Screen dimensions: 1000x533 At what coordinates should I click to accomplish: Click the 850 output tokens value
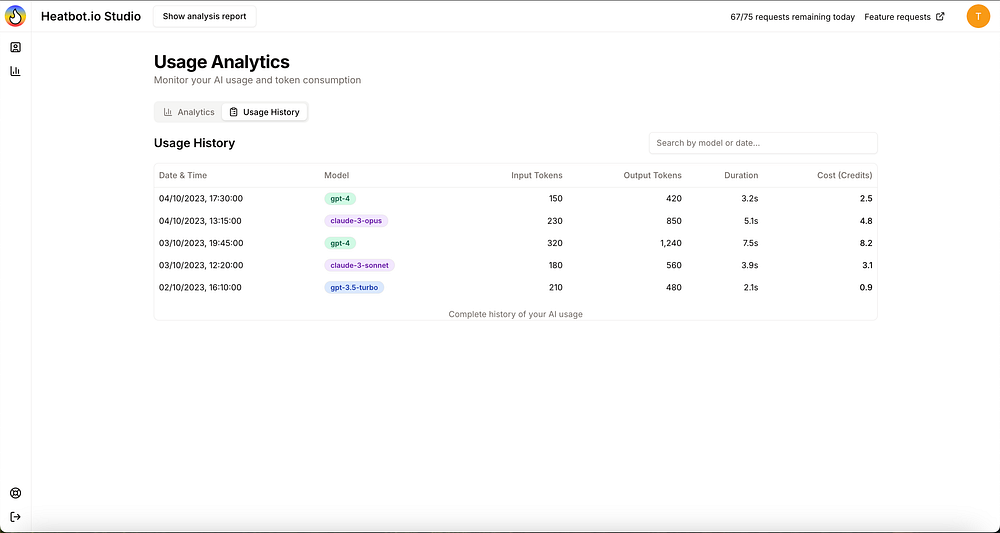pos(674,221)
